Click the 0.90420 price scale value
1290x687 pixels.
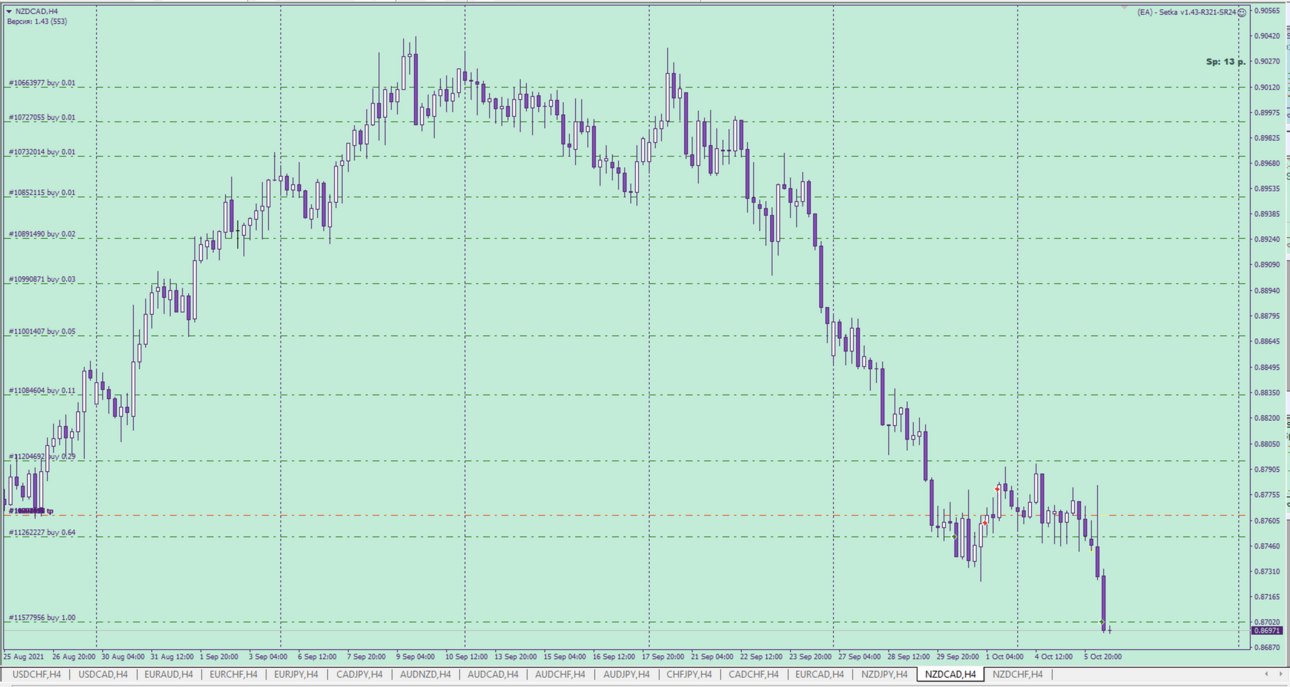[1267, 36]
